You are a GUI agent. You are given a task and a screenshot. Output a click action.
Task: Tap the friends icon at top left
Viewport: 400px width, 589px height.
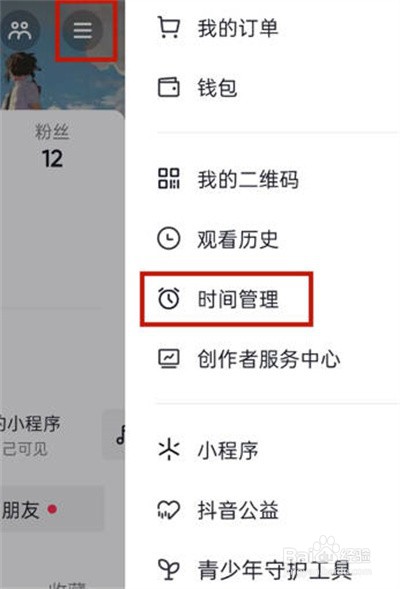(20, 30)
